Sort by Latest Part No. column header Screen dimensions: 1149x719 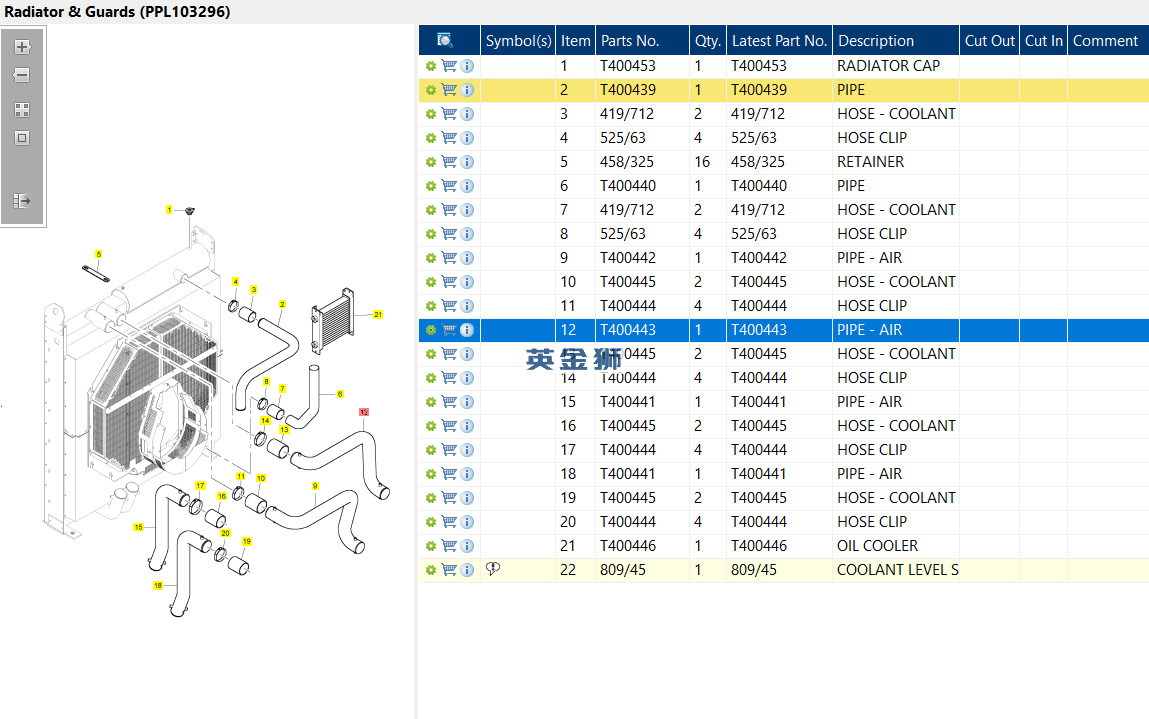pos(779,40)
